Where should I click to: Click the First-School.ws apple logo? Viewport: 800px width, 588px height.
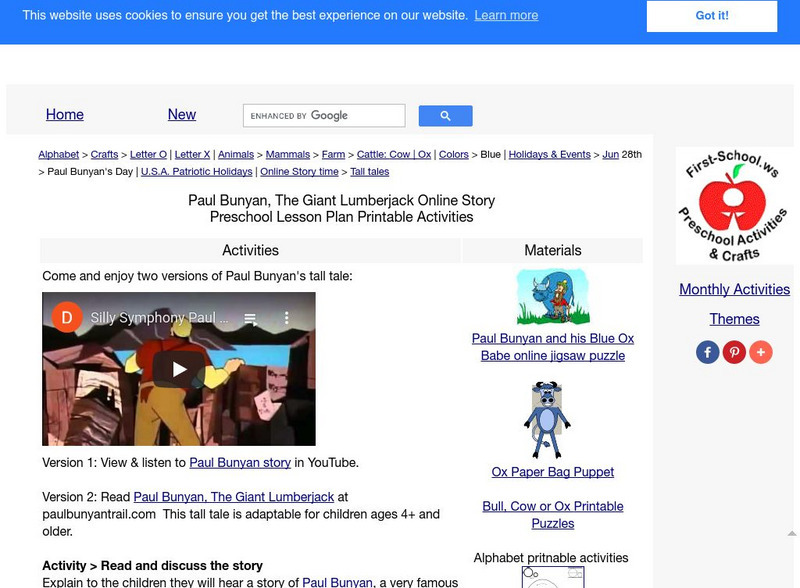pyautogui.click(x=734, y=206)
